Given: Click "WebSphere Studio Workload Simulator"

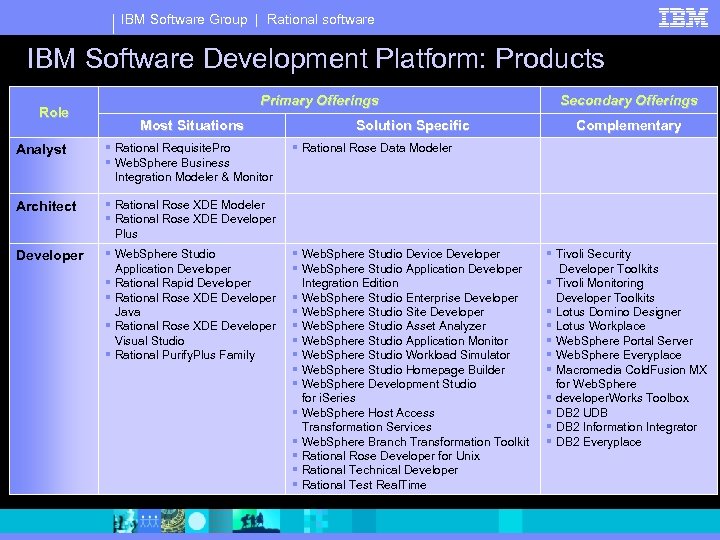Looking at the screenshot, I should (x=406, y=355).
